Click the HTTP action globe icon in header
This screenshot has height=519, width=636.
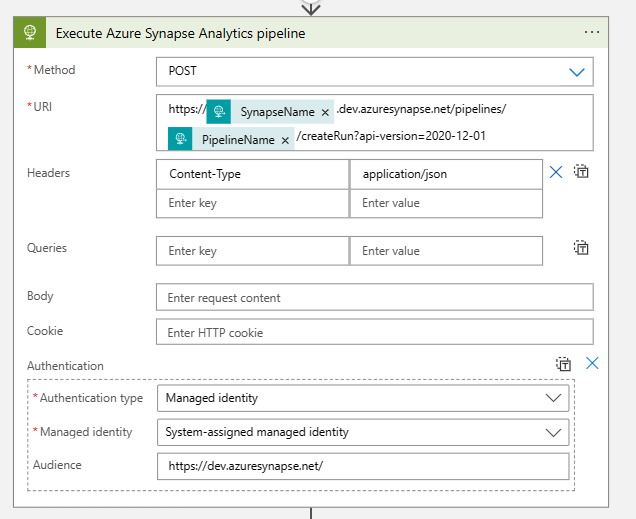[30, 32]
